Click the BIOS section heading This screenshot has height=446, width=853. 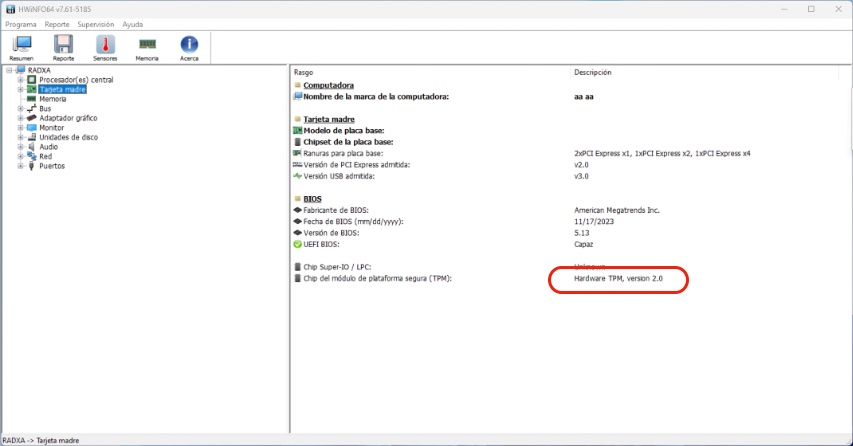(x=312, y=199)
